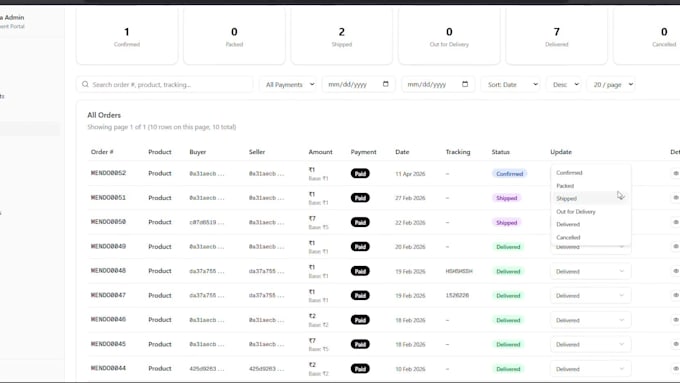The image size is (680, 383).
Task: Click order number MEND00046
Action: [x=108, y=319]
